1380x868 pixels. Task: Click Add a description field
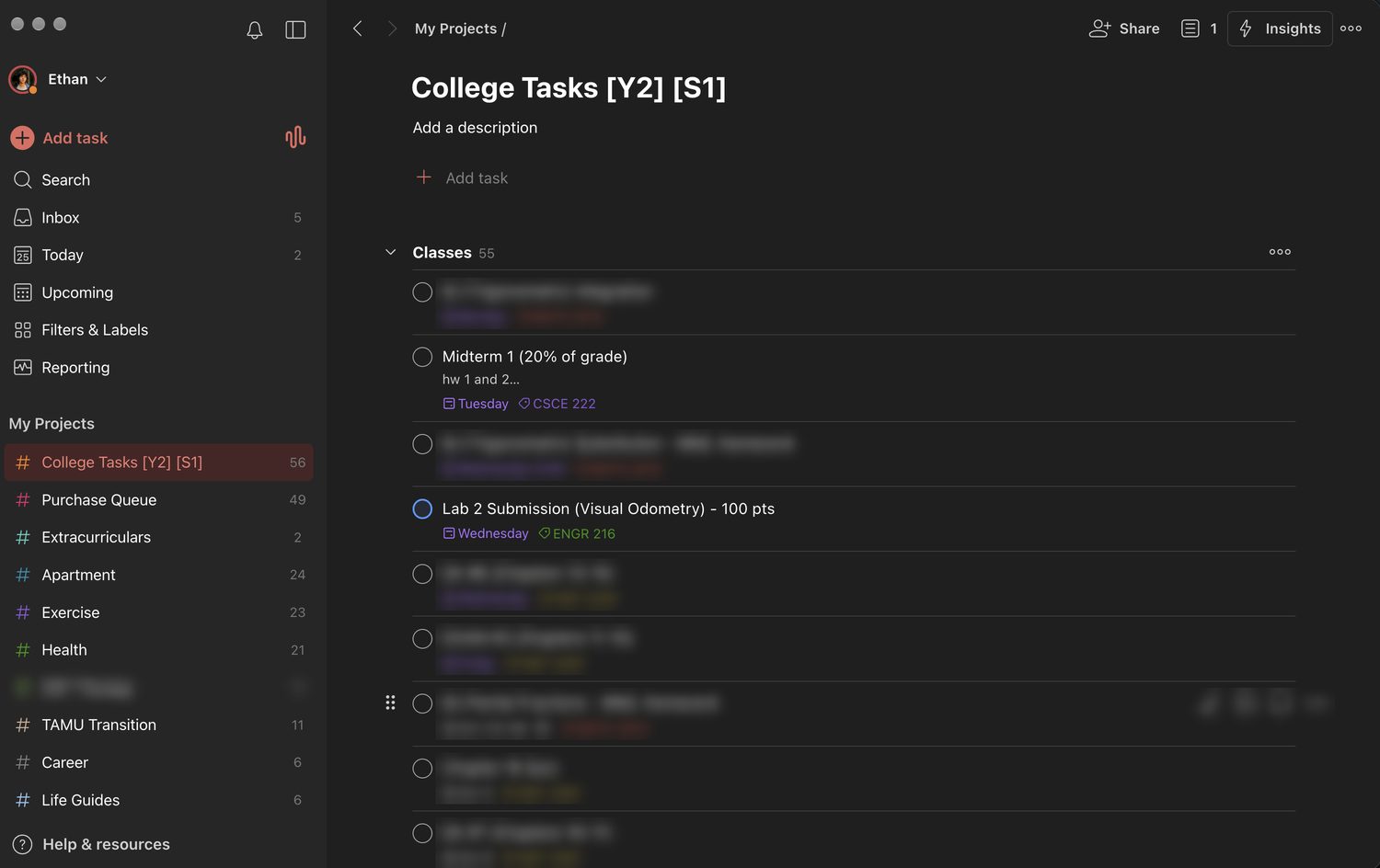pos(475,128)
